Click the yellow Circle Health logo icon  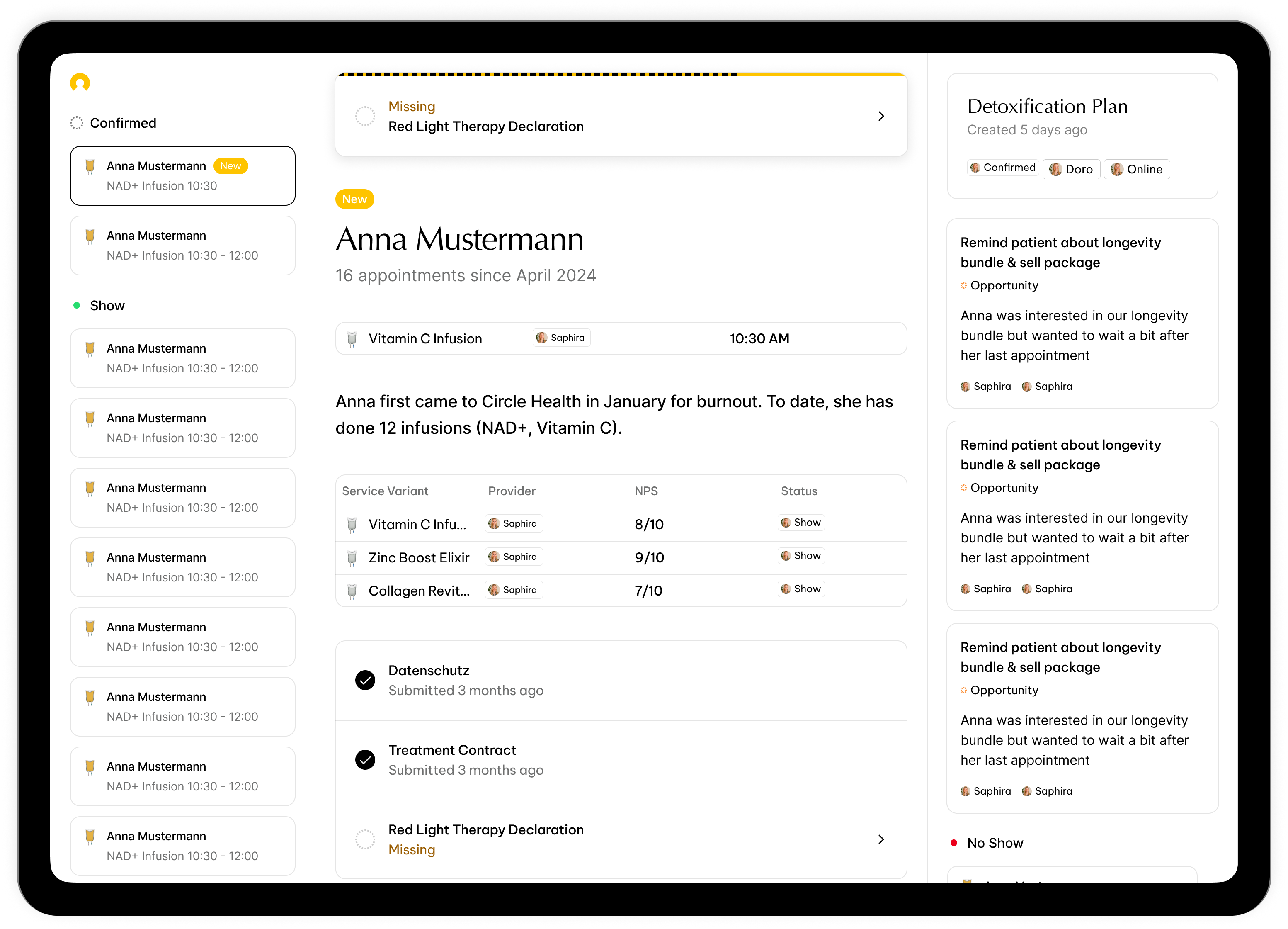click(80, 83)
